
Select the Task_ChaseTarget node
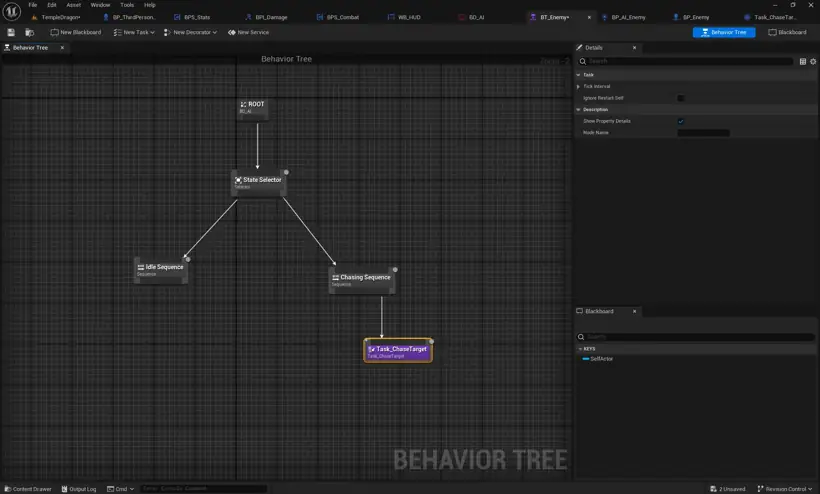click(398, 351)
